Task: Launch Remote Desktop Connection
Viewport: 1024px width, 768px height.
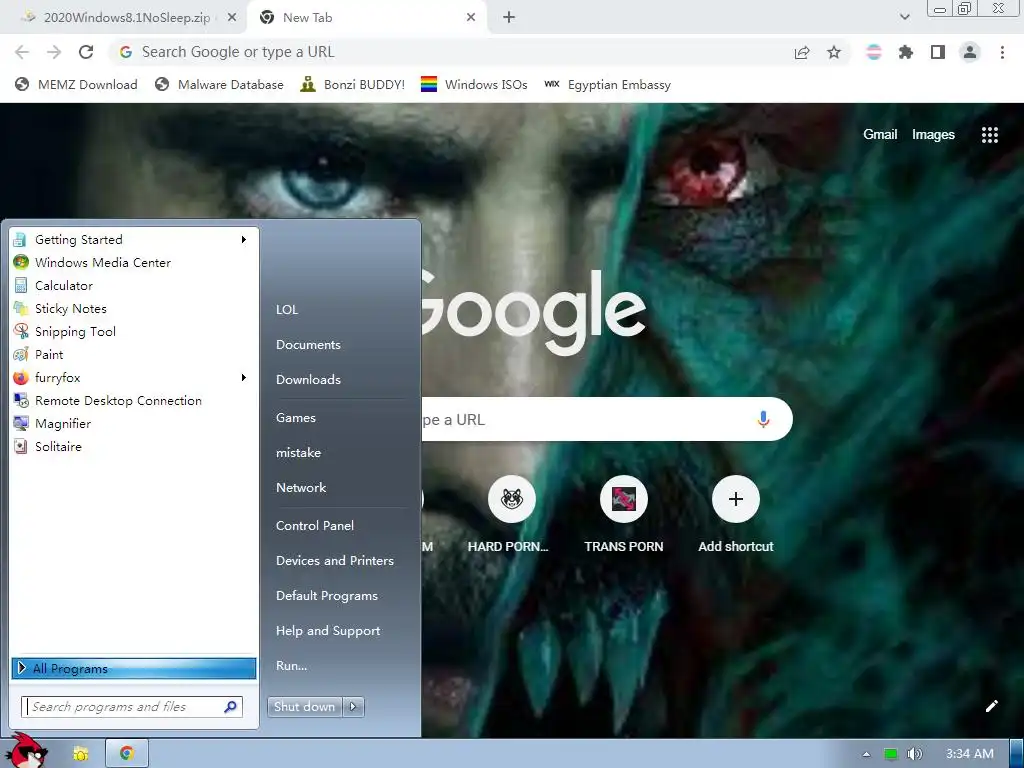Action: click(134, 400)
